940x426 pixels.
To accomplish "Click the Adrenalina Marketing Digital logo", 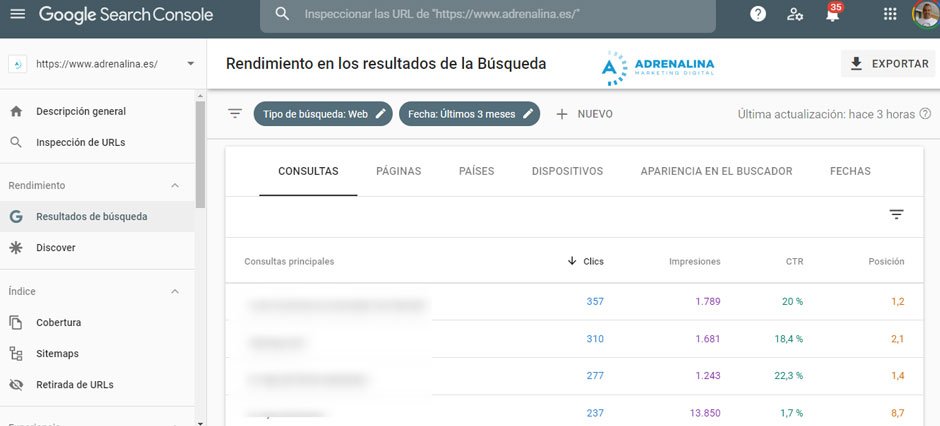I will [658, 68].
